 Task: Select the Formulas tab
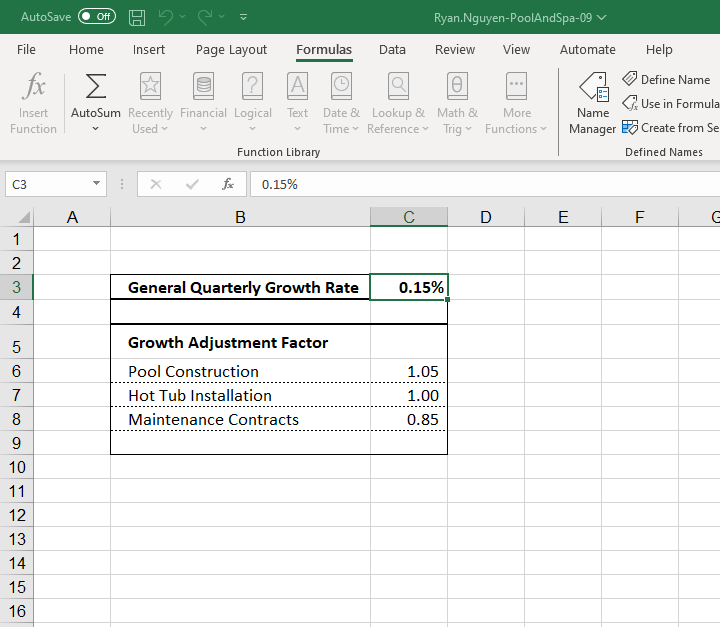(x=324, y=50)
